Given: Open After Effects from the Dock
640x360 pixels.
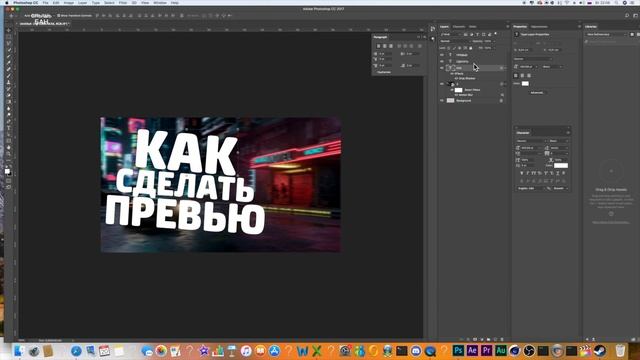Looking at the screenshot, I should pos(472,350).
